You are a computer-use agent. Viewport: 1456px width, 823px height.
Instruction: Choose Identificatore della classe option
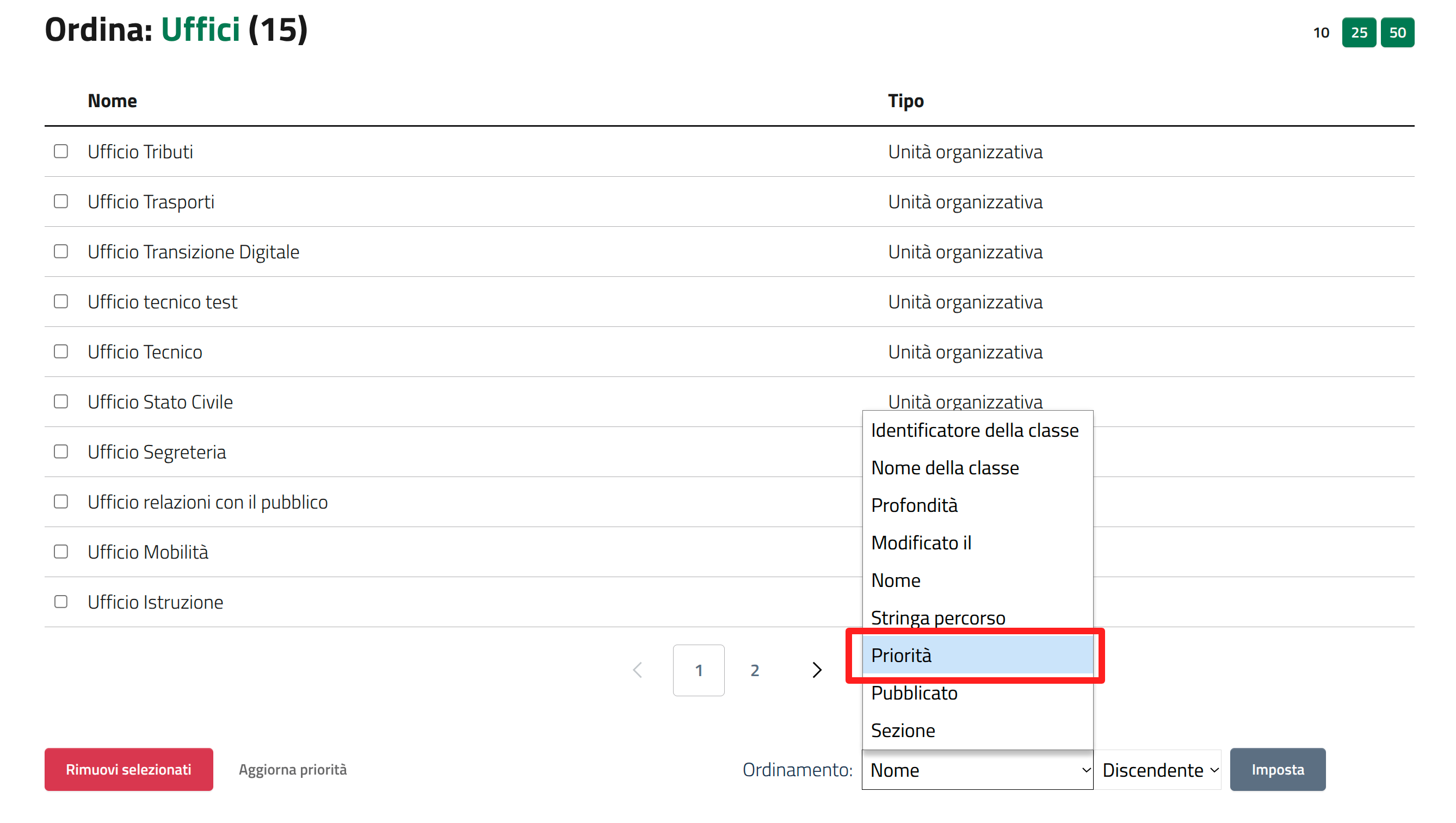977,430
